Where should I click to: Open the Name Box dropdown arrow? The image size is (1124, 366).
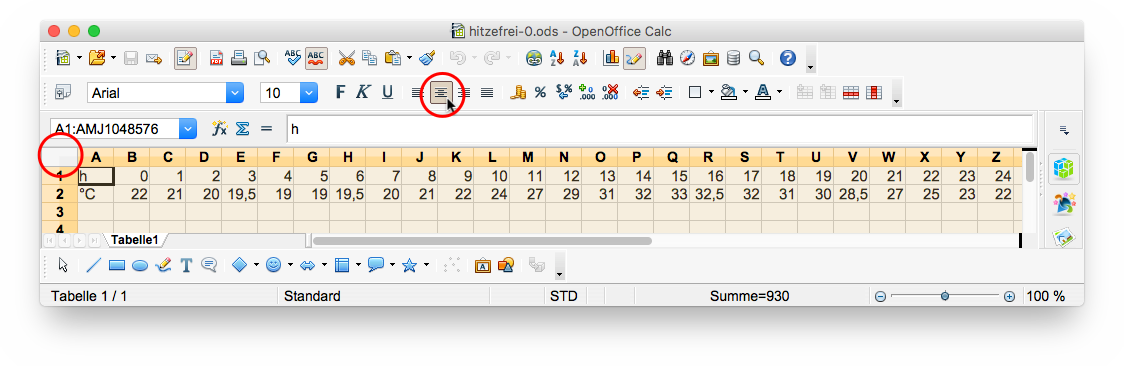click(187, 129)
